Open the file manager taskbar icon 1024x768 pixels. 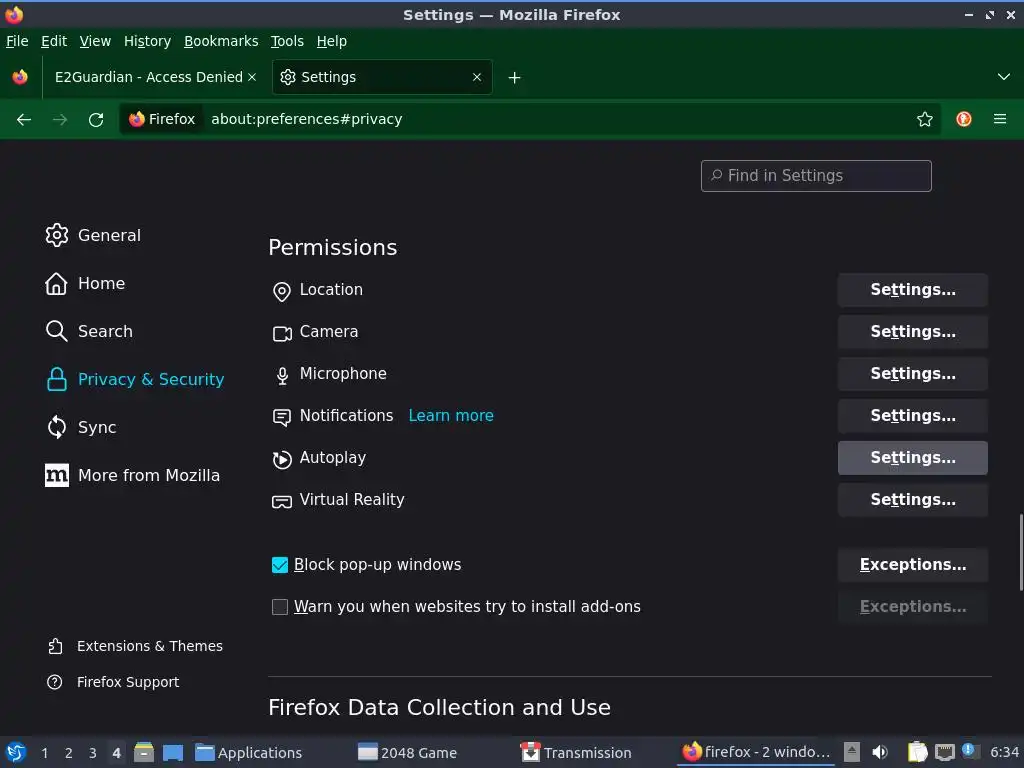(x=144, y=752)
